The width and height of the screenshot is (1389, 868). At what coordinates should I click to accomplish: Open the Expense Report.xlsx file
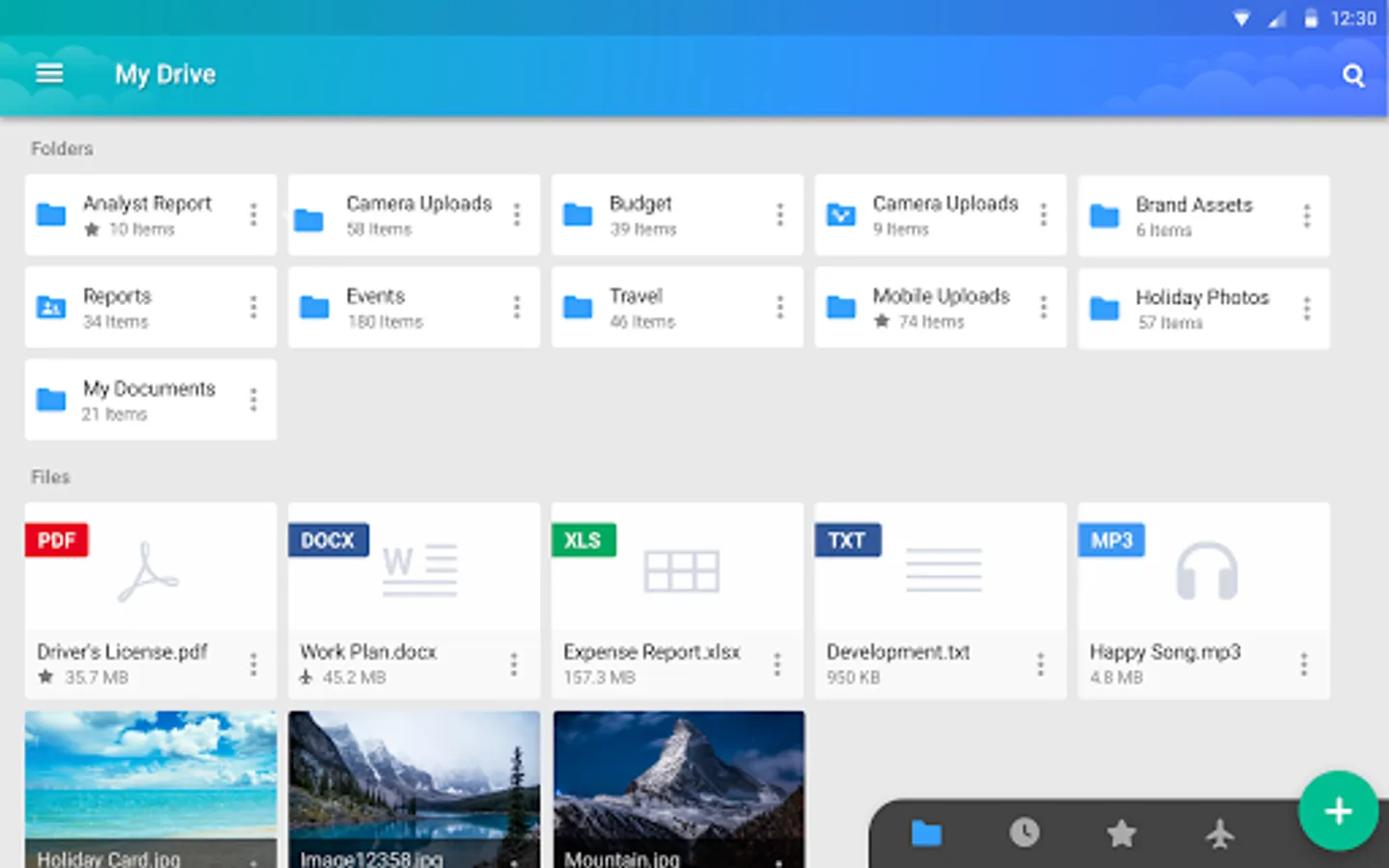pyautogui.click(x=677, y=600)
